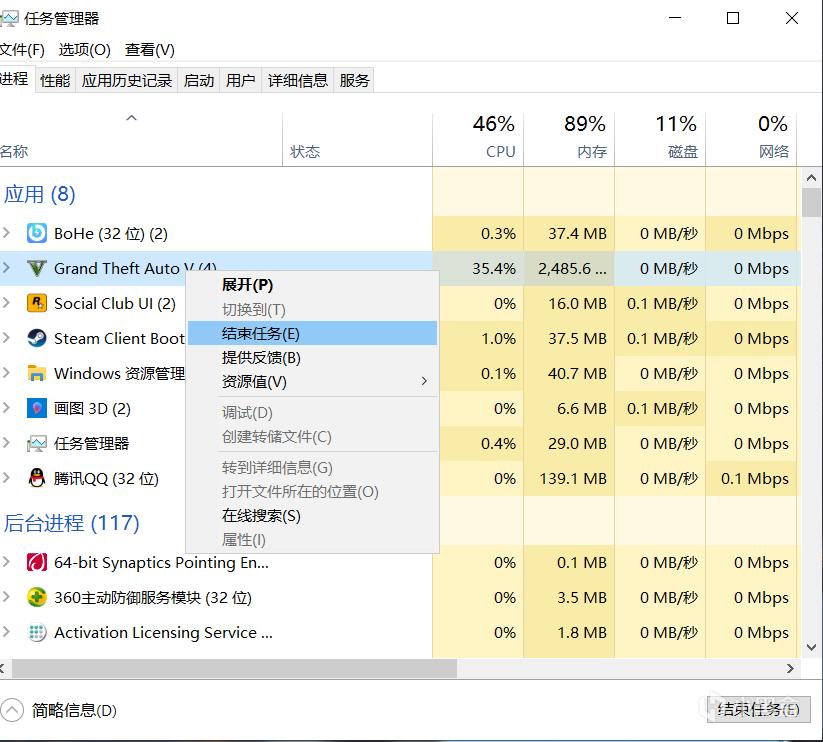Viewport: 823px width, 742px height.
Task: Click the 简略信息 collapse circle icon
Action: click(12, 711)
